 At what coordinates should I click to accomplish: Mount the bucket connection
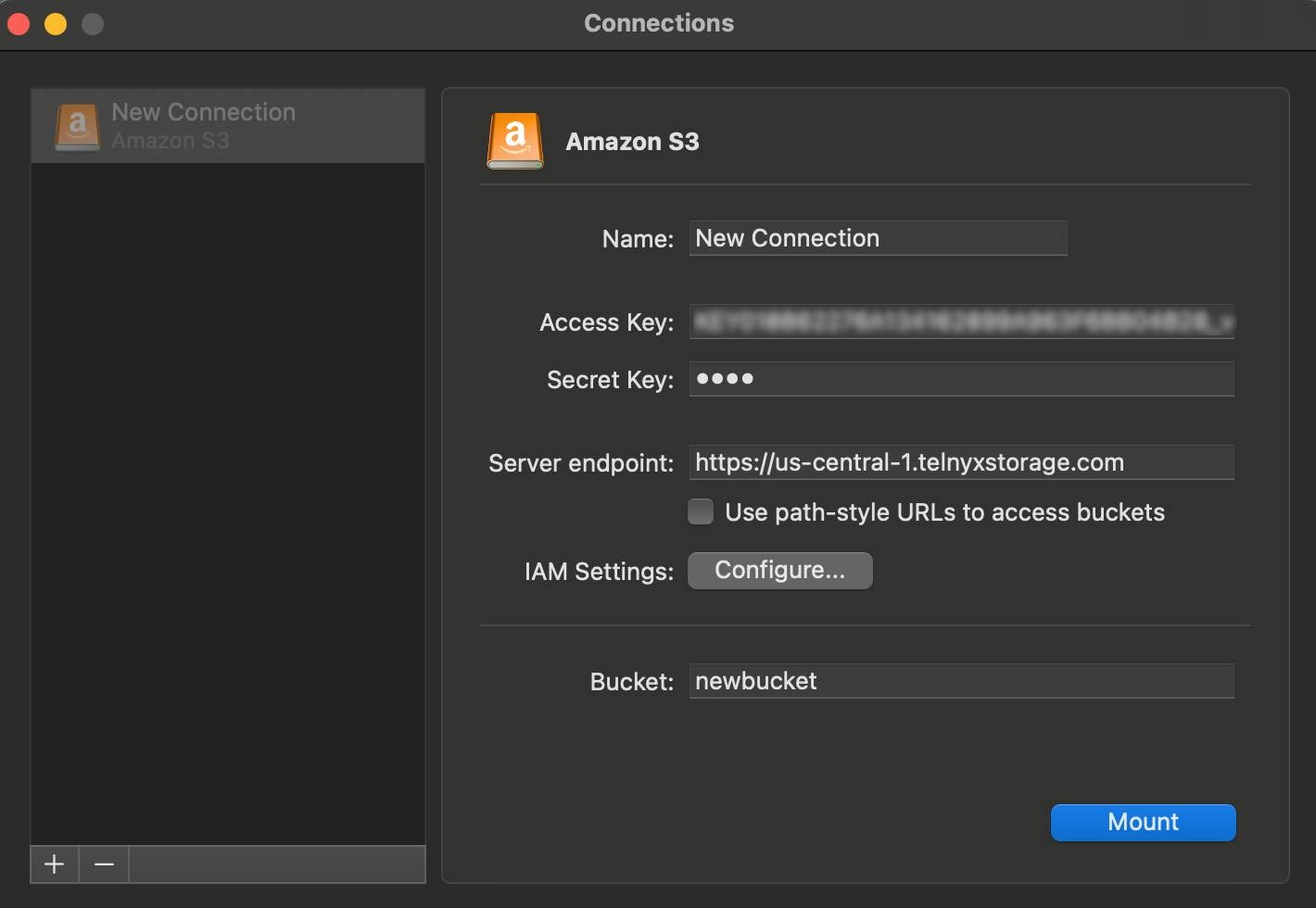tap(1143, 822)
